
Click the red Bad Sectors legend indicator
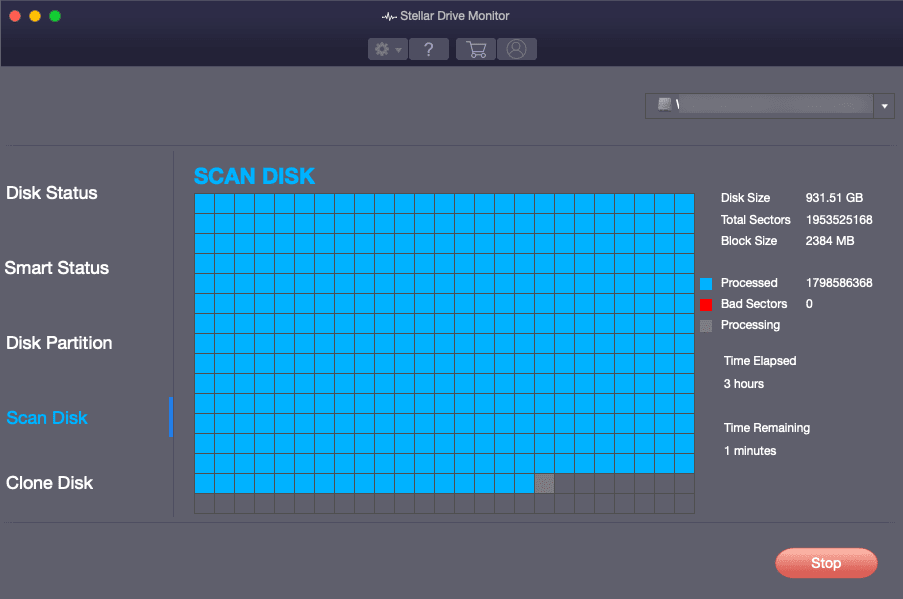[708, 304]
